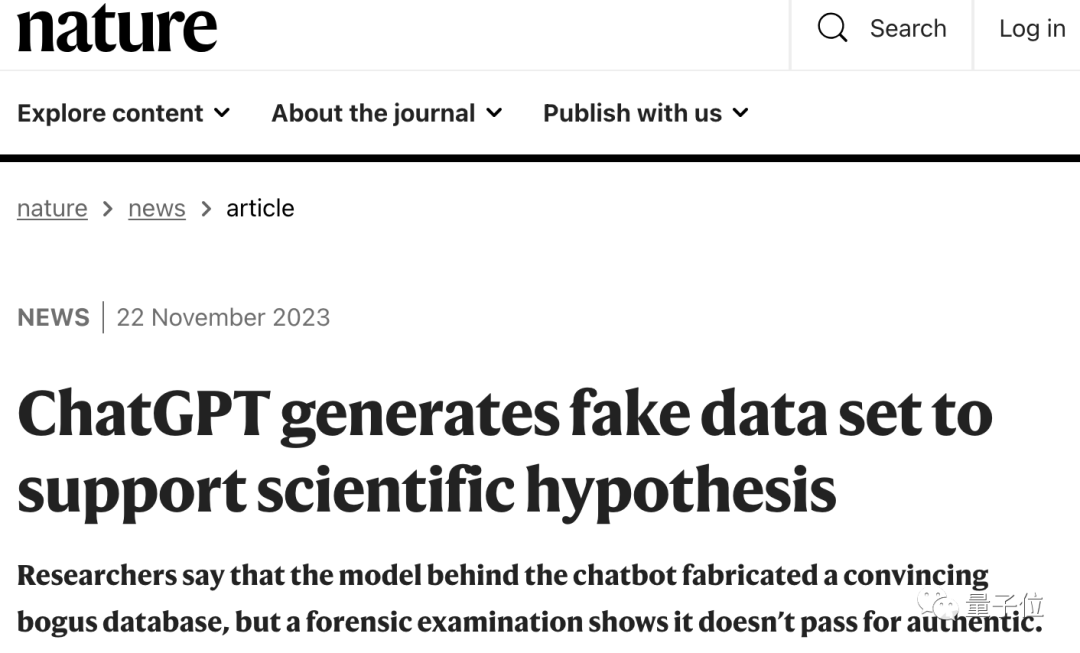Viewport: 1080px width, 653px height.
Task: Click the article breadcrumb text
Action: click(260, 208)
